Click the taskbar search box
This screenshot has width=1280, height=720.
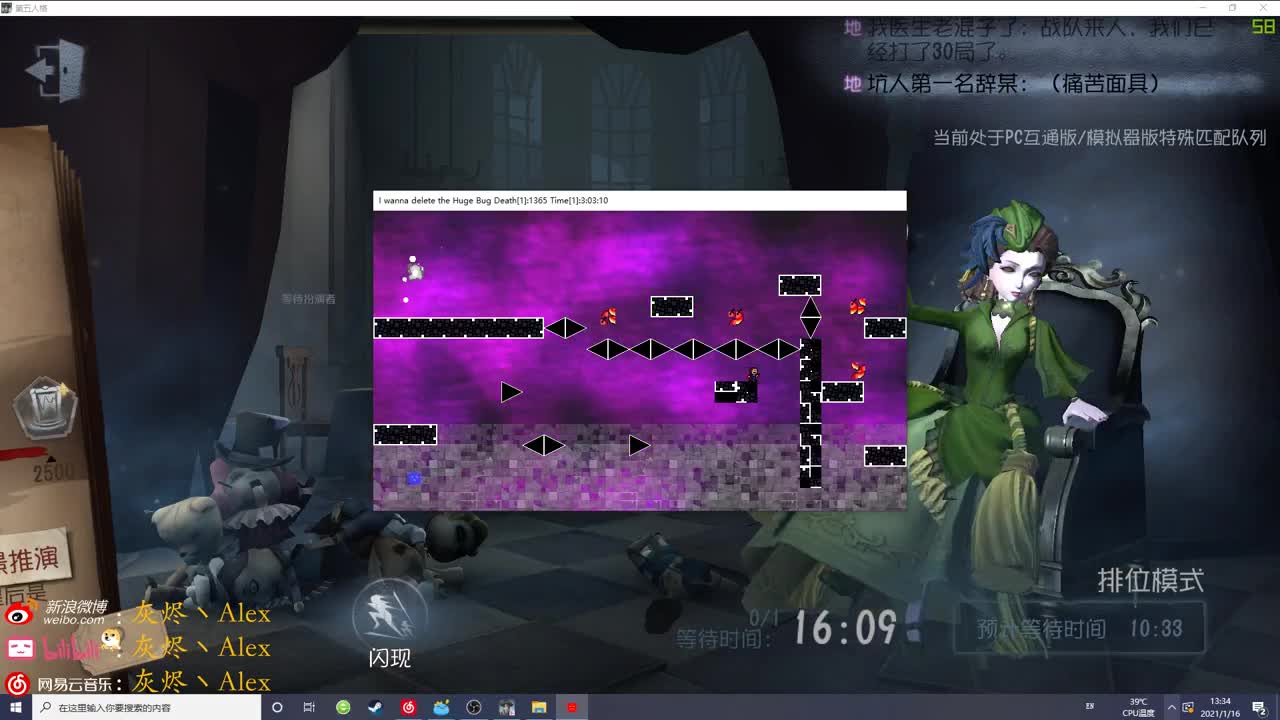(147, 707)
